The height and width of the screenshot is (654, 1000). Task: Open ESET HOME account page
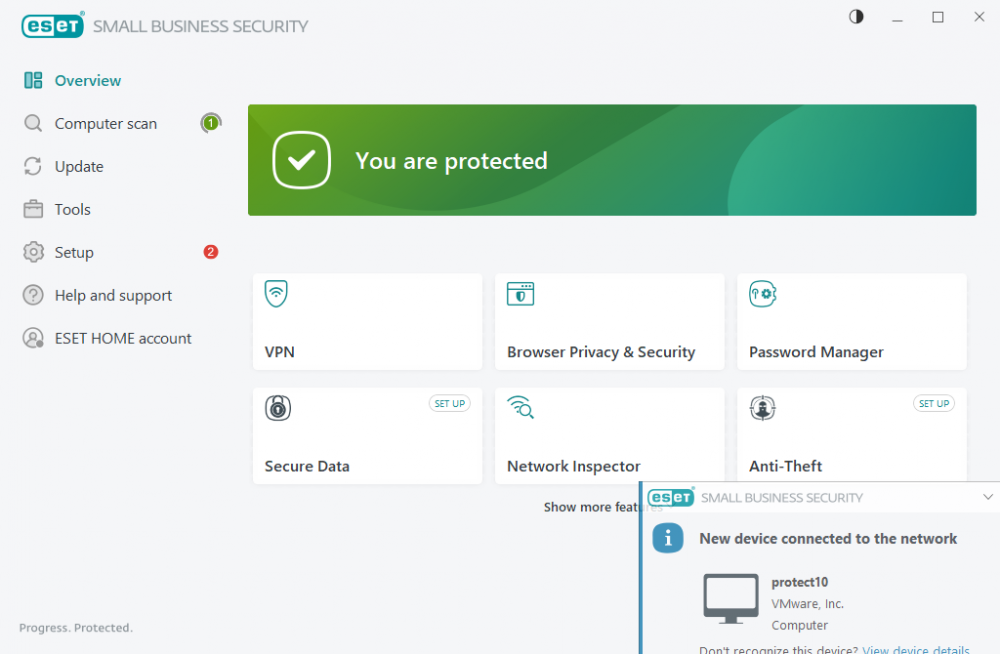pos(123,339)
